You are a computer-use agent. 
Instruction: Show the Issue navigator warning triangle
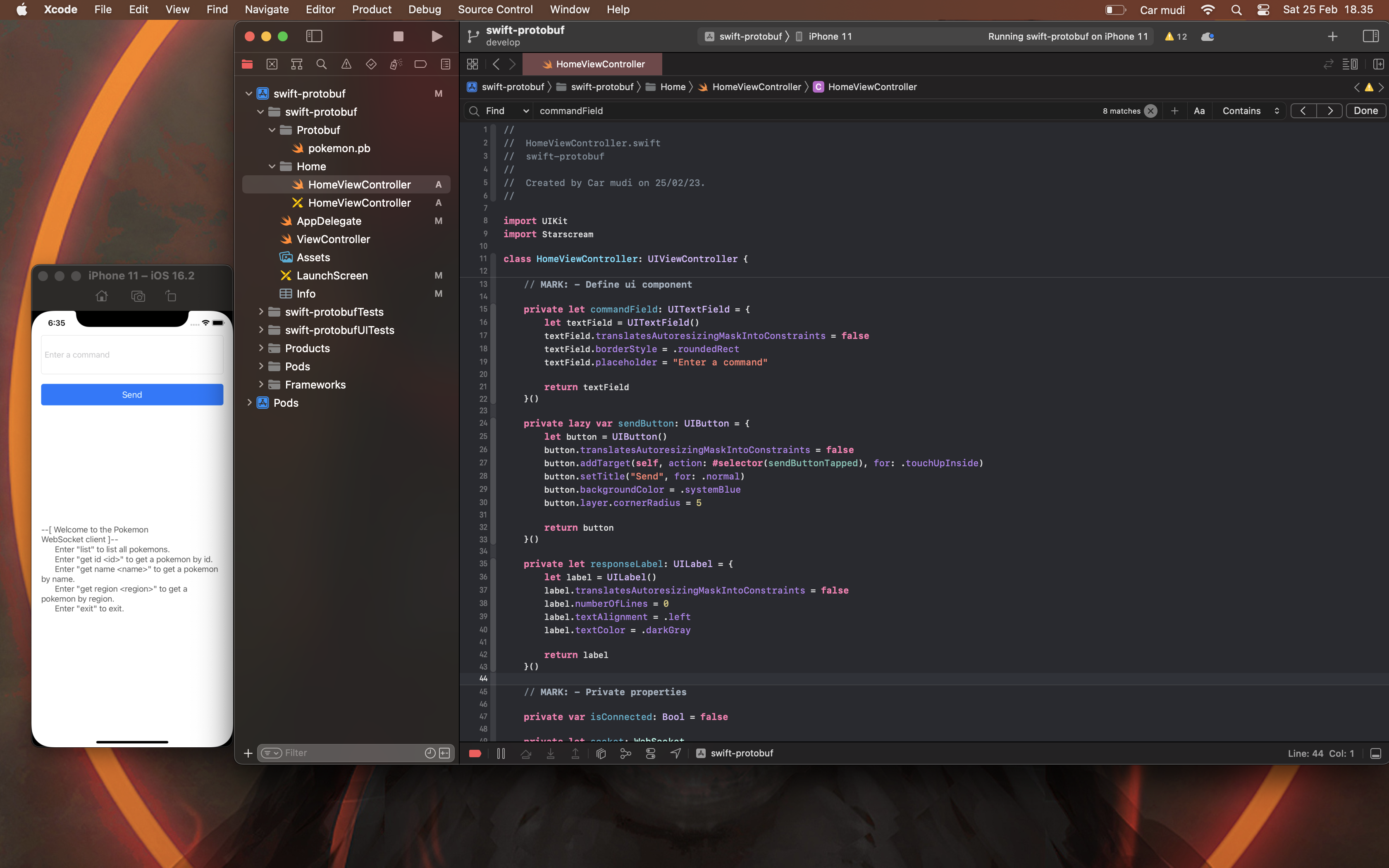pyautogui.click(x=346, y=64)
